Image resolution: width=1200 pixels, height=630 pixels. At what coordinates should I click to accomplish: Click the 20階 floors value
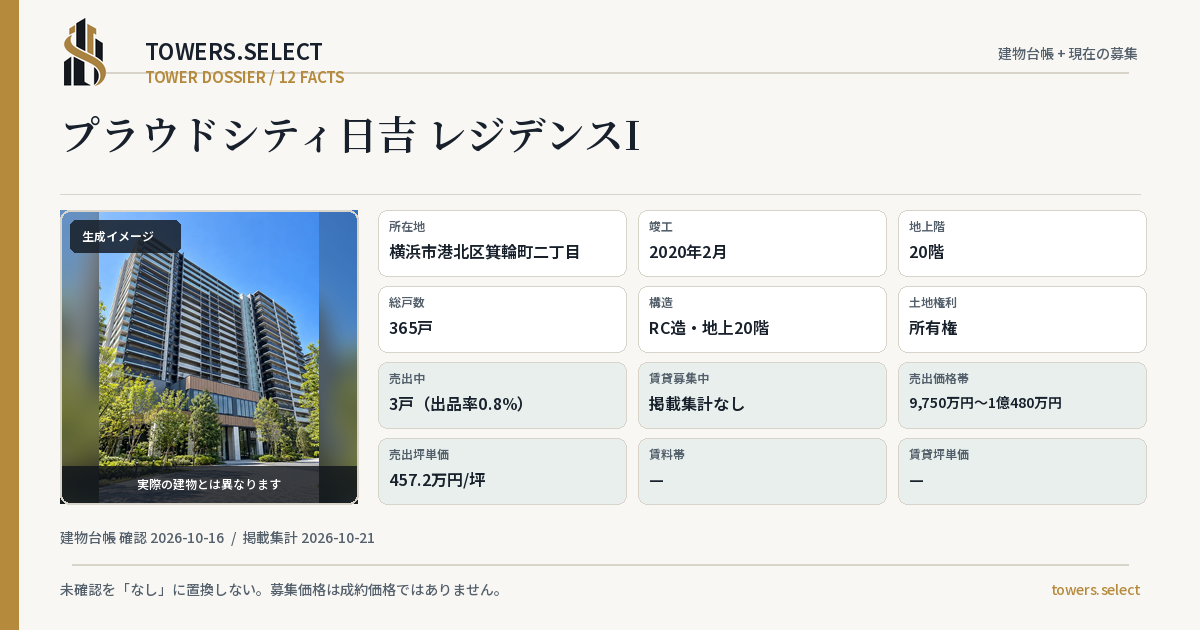(927, 252)
